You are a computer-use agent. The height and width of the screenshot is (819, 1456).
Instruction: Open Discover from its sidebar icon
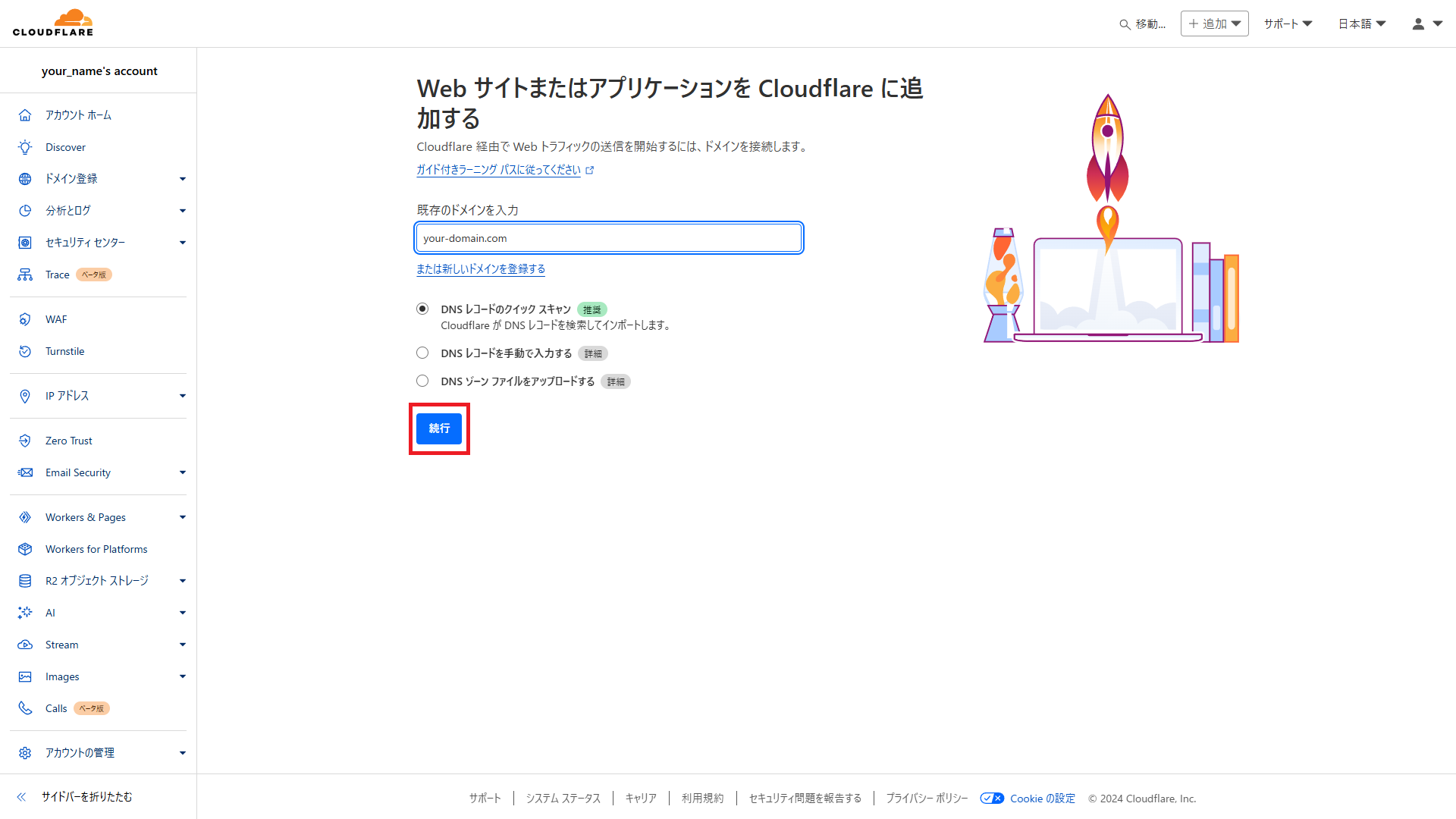point(25,146)
